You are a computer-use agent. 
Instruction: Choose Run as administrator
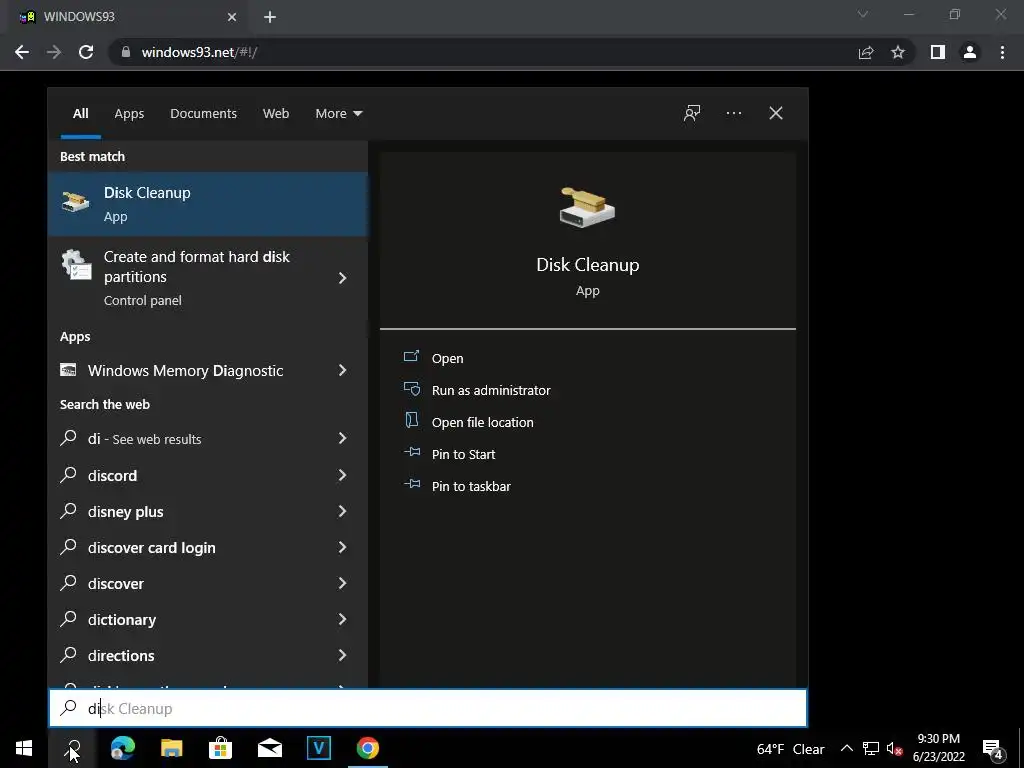[477, 390]
